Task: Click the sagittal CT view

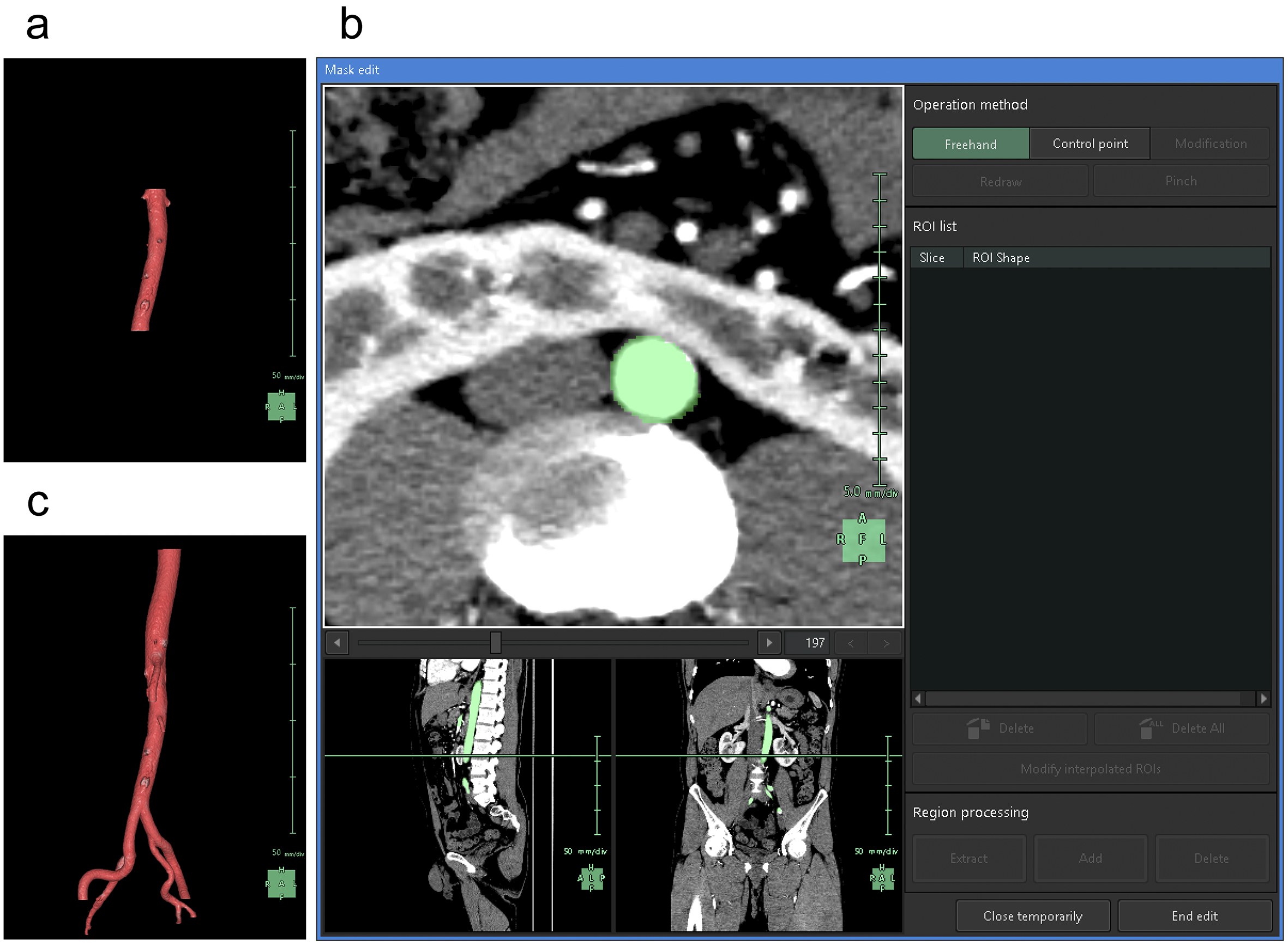Action: tap(468, 796)
